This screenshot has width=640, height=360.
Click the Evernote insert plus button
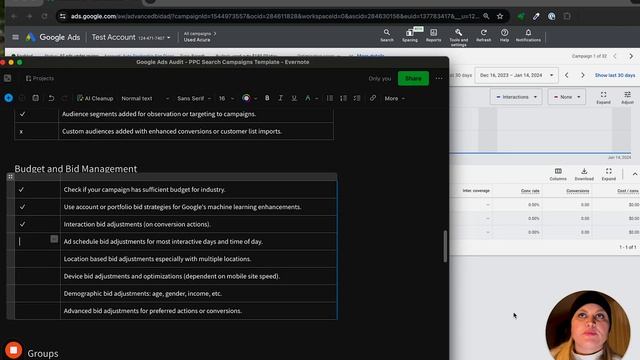click(9, 98)
